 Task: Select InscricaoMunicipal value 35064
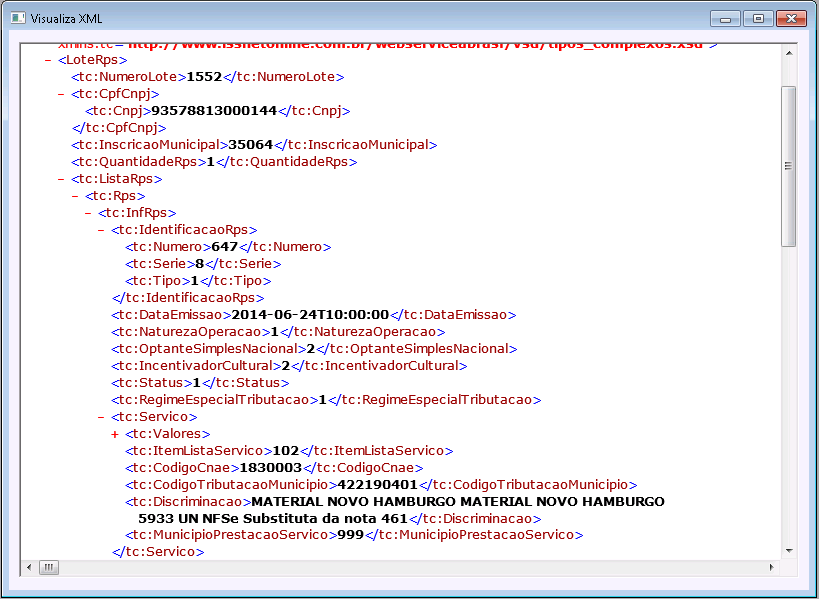pos(251,145)
